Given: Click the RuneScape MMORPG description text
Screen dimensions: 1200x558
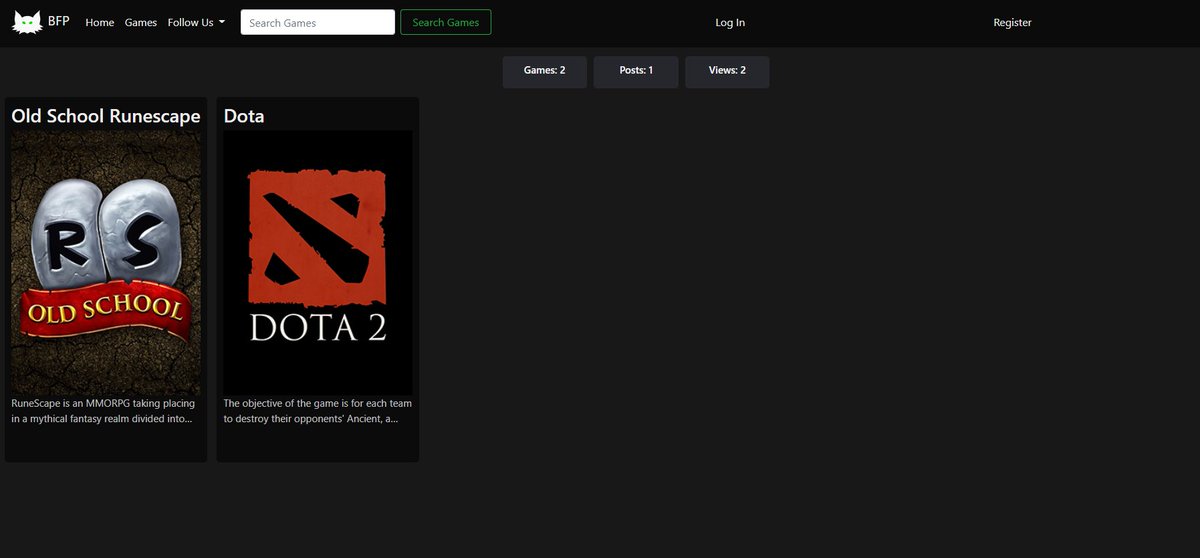Looking at the screenshot, I should [x=104, y=411].
